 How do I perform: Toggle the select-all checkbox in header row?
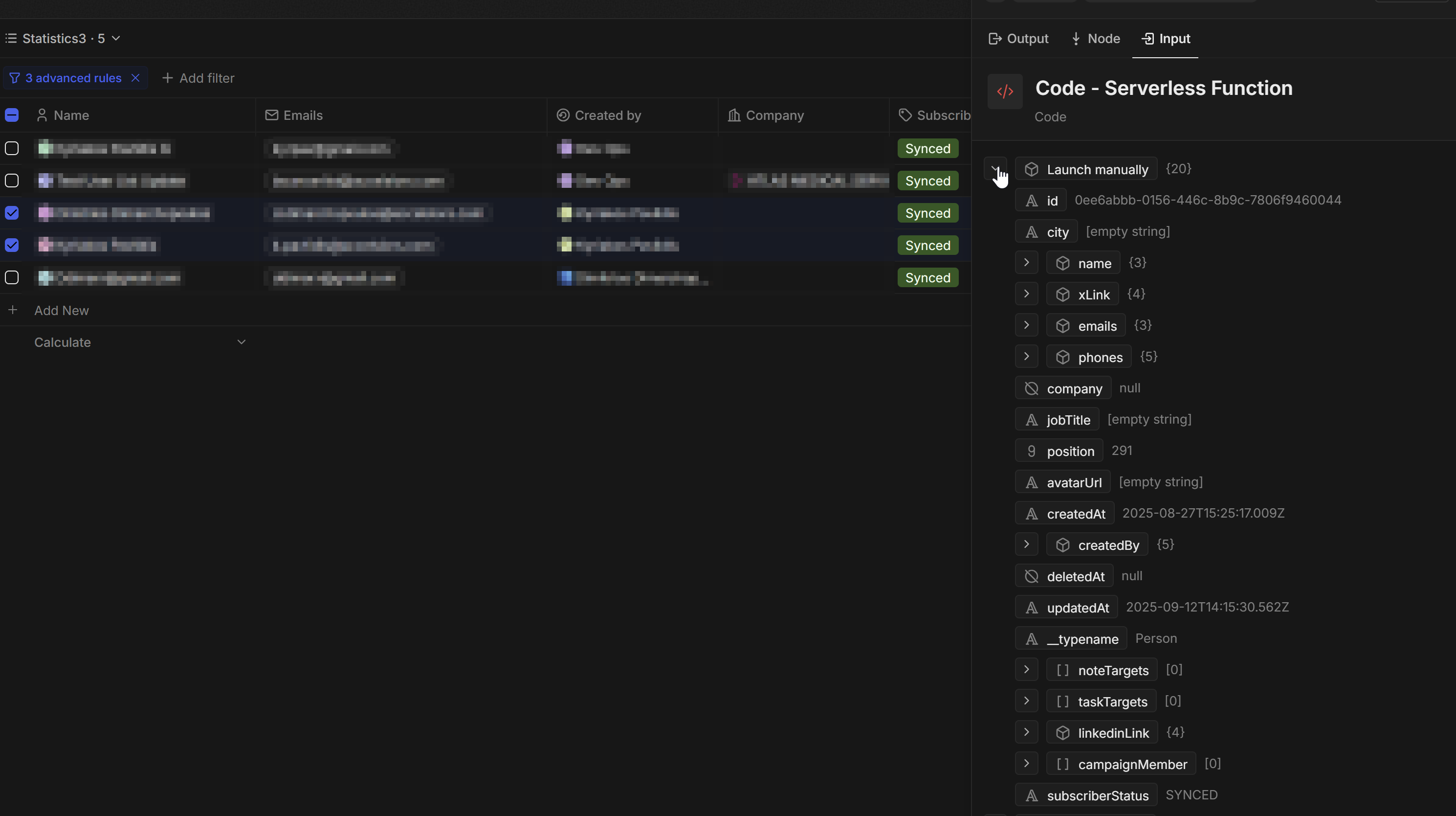tap(12, 115)
